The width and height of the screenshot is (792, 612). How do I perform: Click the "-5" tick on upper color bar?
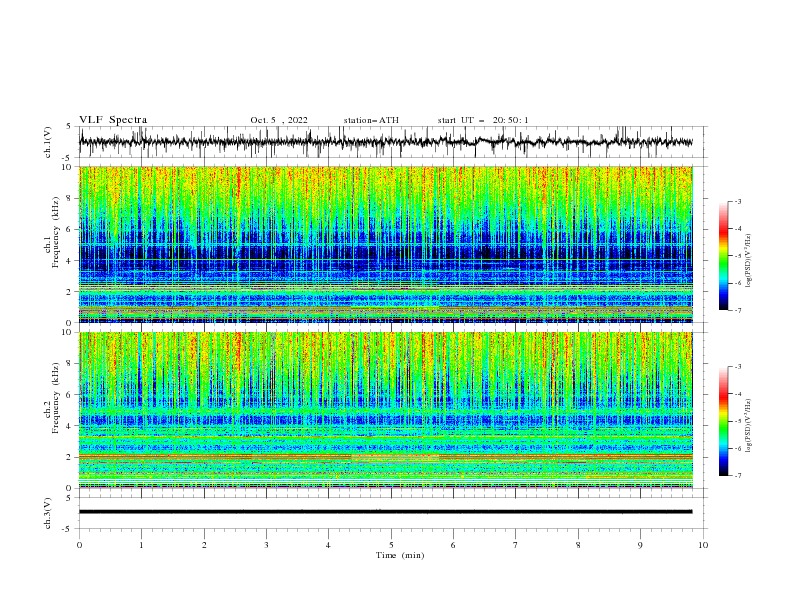(x=737, y=256)
